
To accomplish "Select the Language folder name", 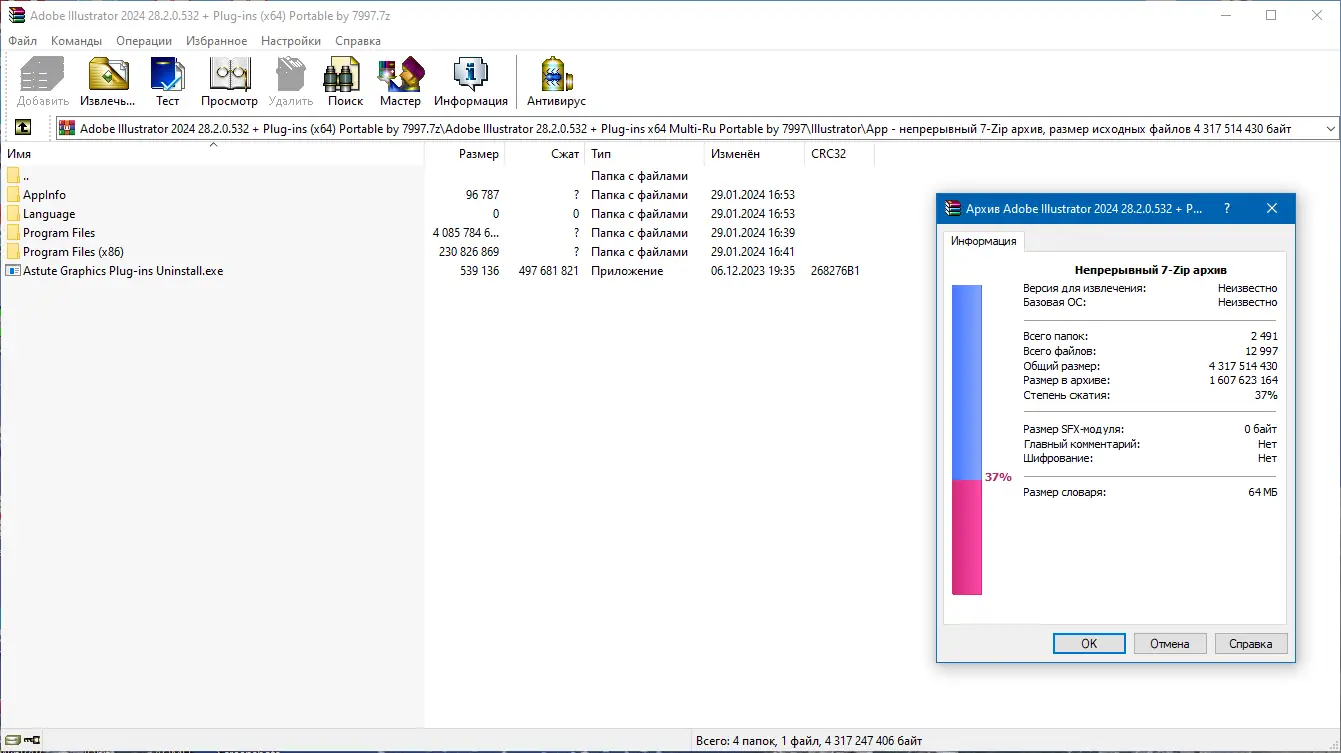I will point(49,214).
